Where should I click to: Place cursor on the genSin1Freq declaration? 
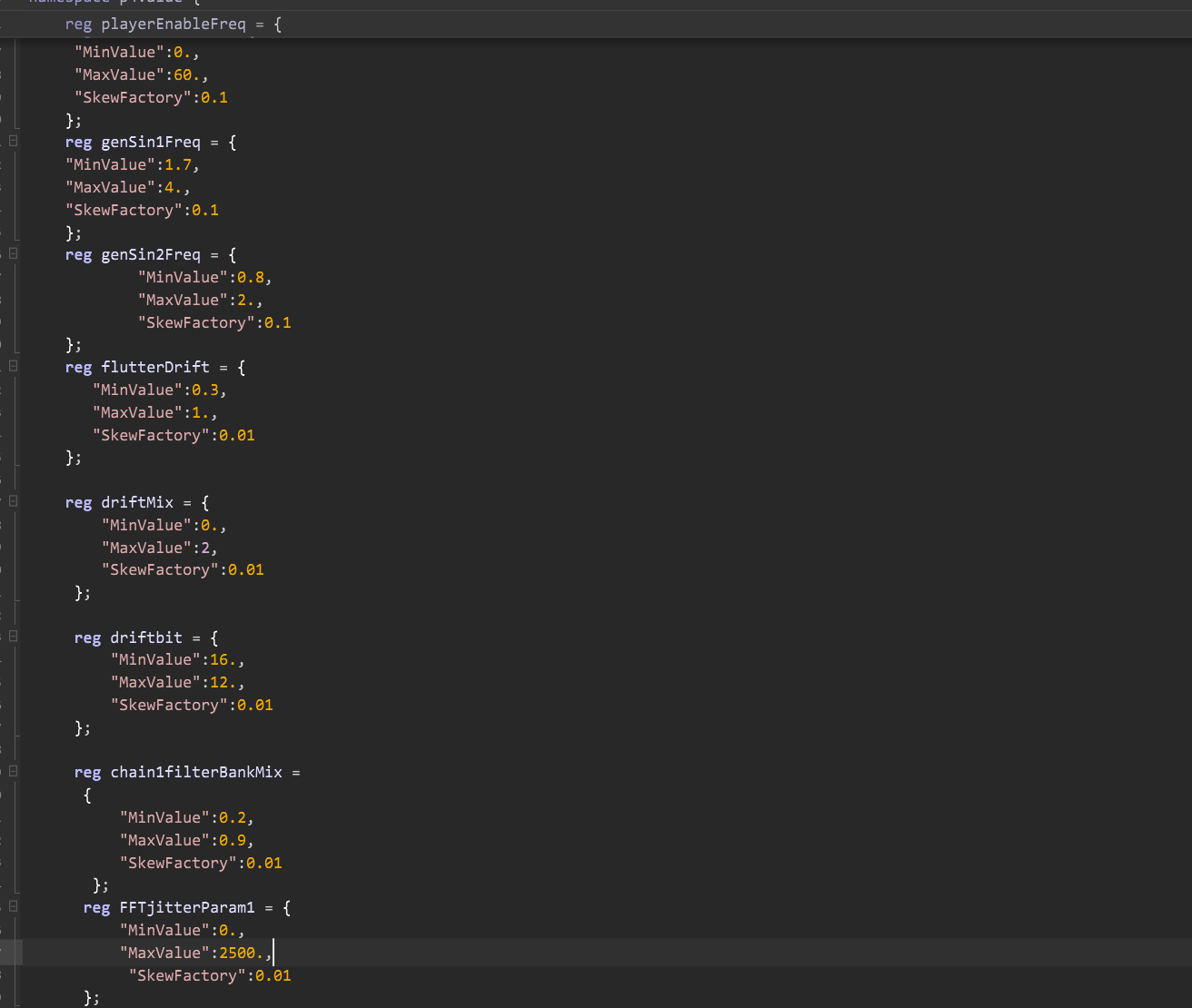coord(151,142)
